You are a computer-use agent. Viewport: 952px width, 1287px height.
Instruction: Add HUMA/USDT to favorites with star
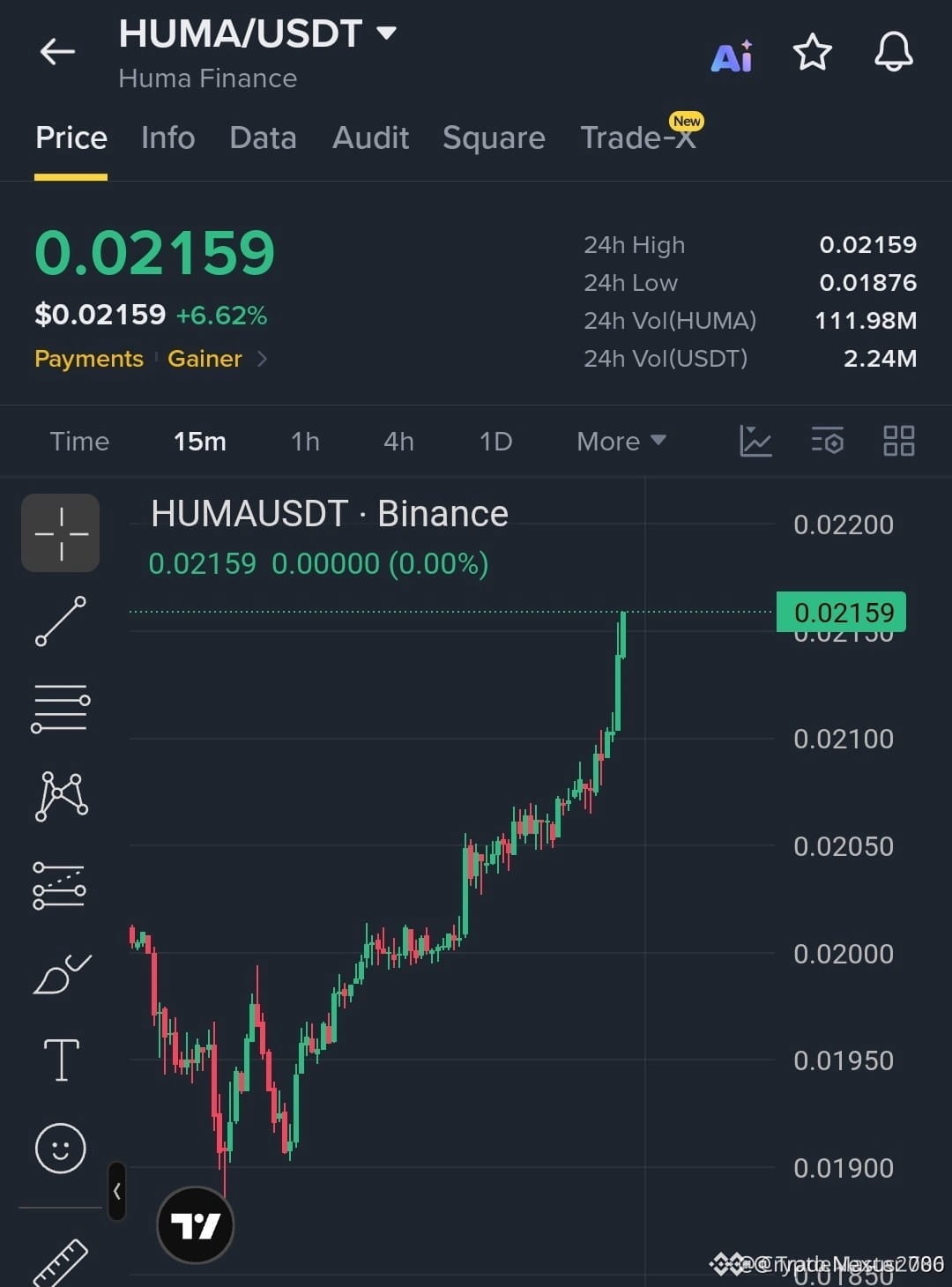click(812, 52)
